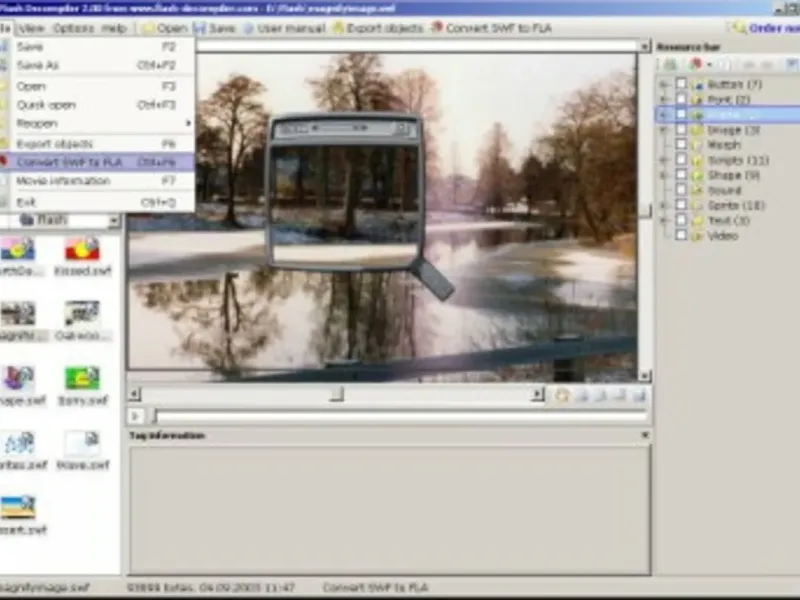The height and width of the screenshot is (600, 800).
Task: Tick the Text resource checkbox
Action: [681, 220]
